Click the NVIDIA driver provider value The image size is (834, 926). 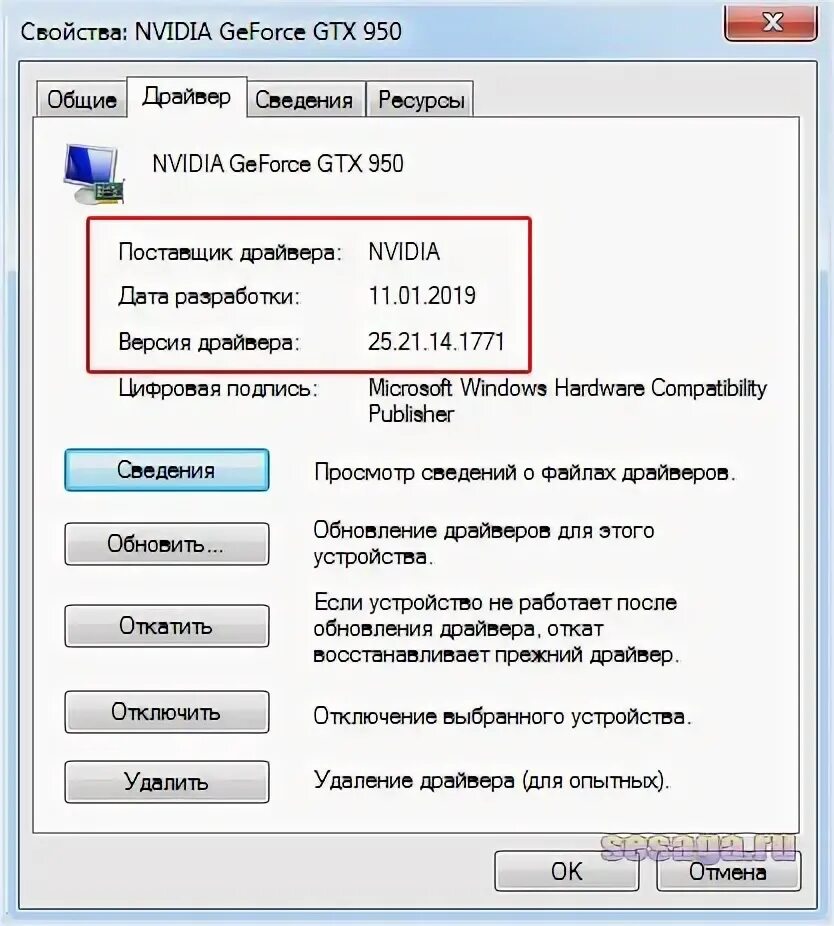(x=404, y=252)
